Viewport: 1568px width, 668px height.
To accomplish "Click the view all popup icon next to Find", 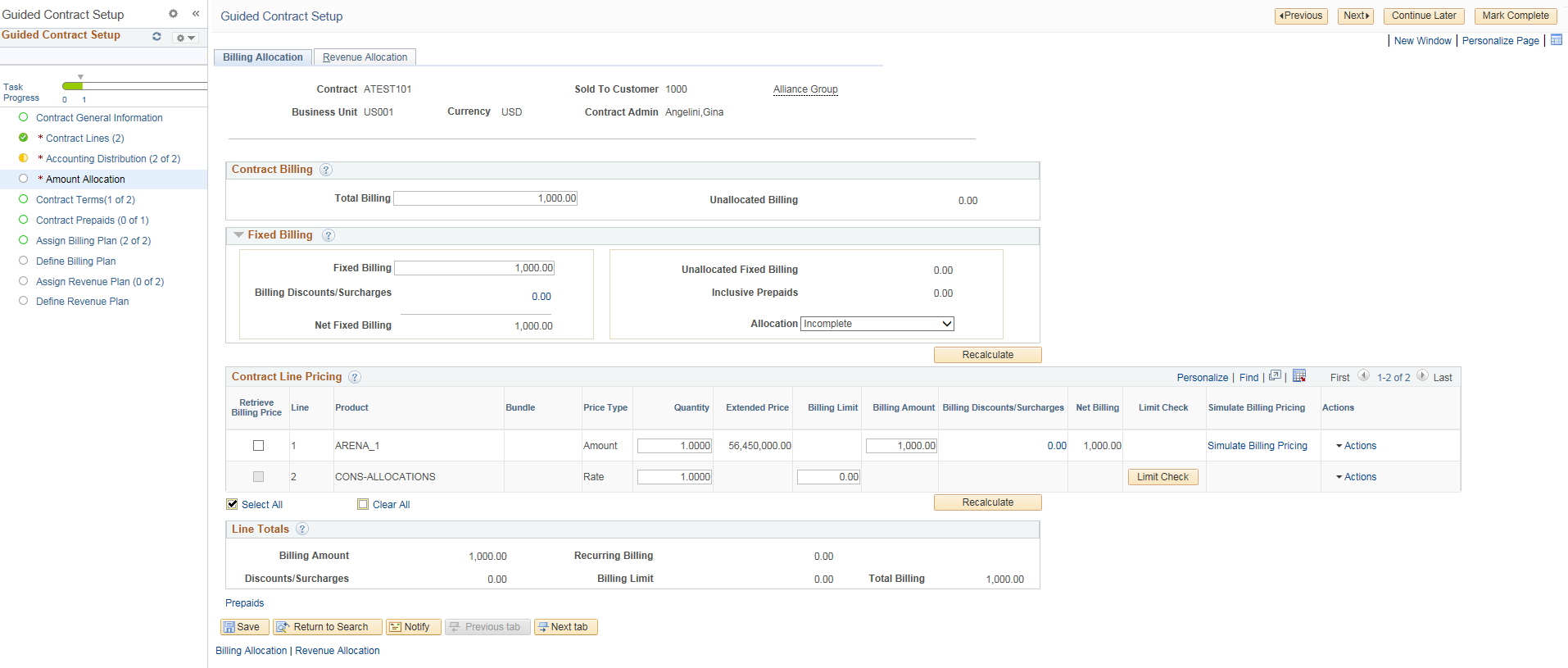I will point(1275,376).
